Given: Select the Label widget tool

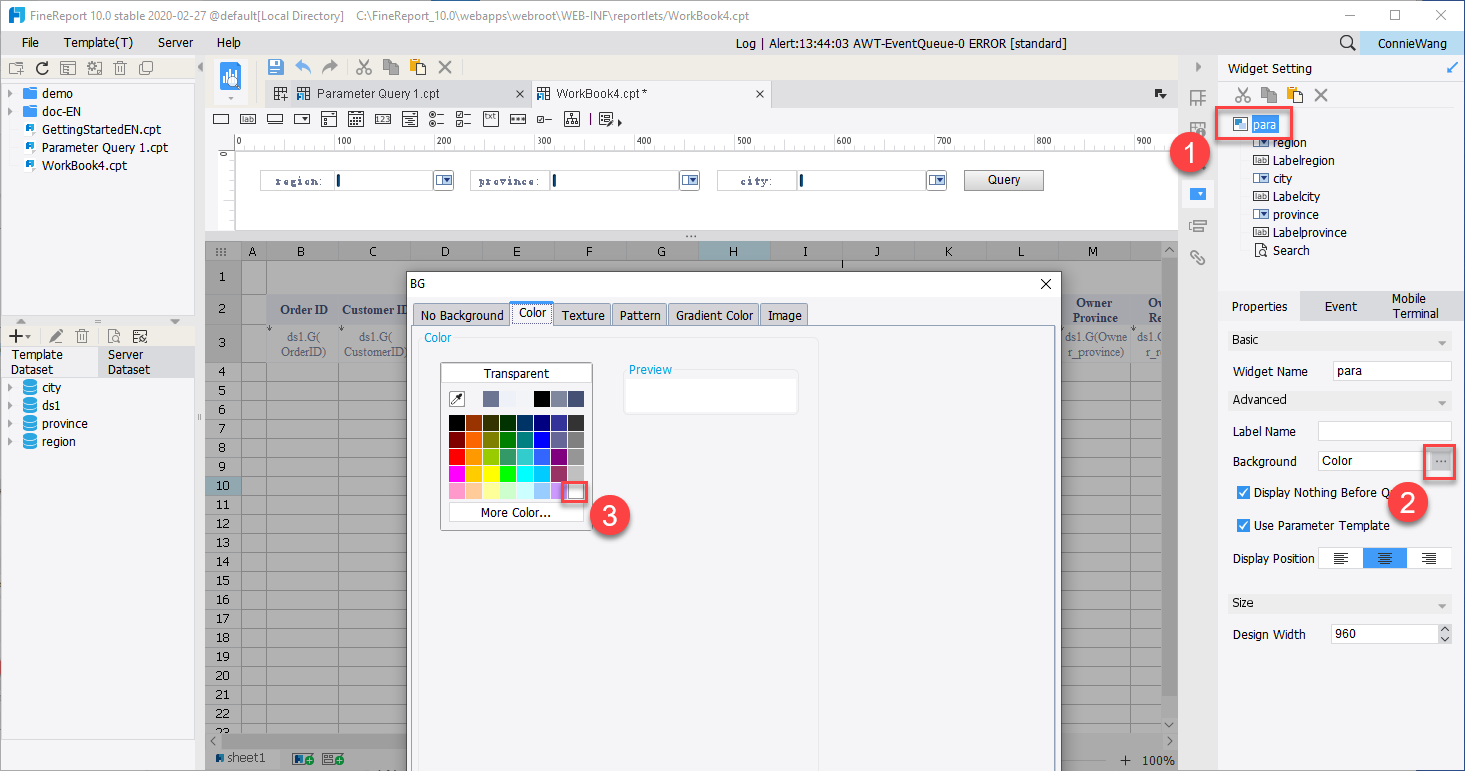Looking at the screenshot, I should (x=247, y=118).
